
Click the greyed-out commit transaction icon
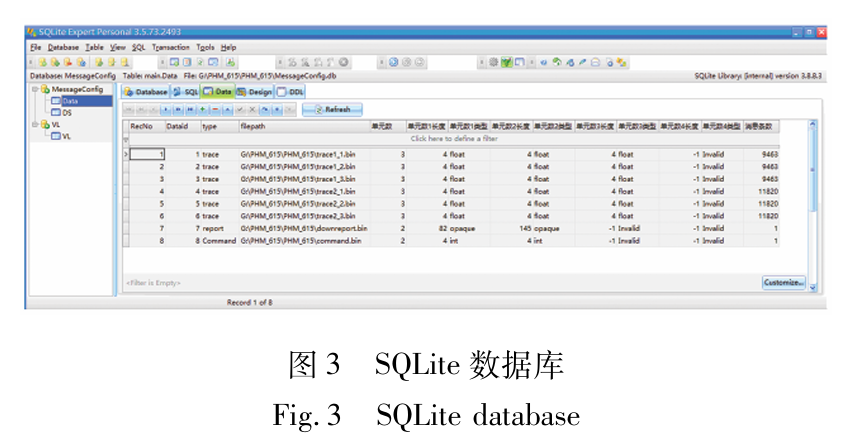point(407,62)
